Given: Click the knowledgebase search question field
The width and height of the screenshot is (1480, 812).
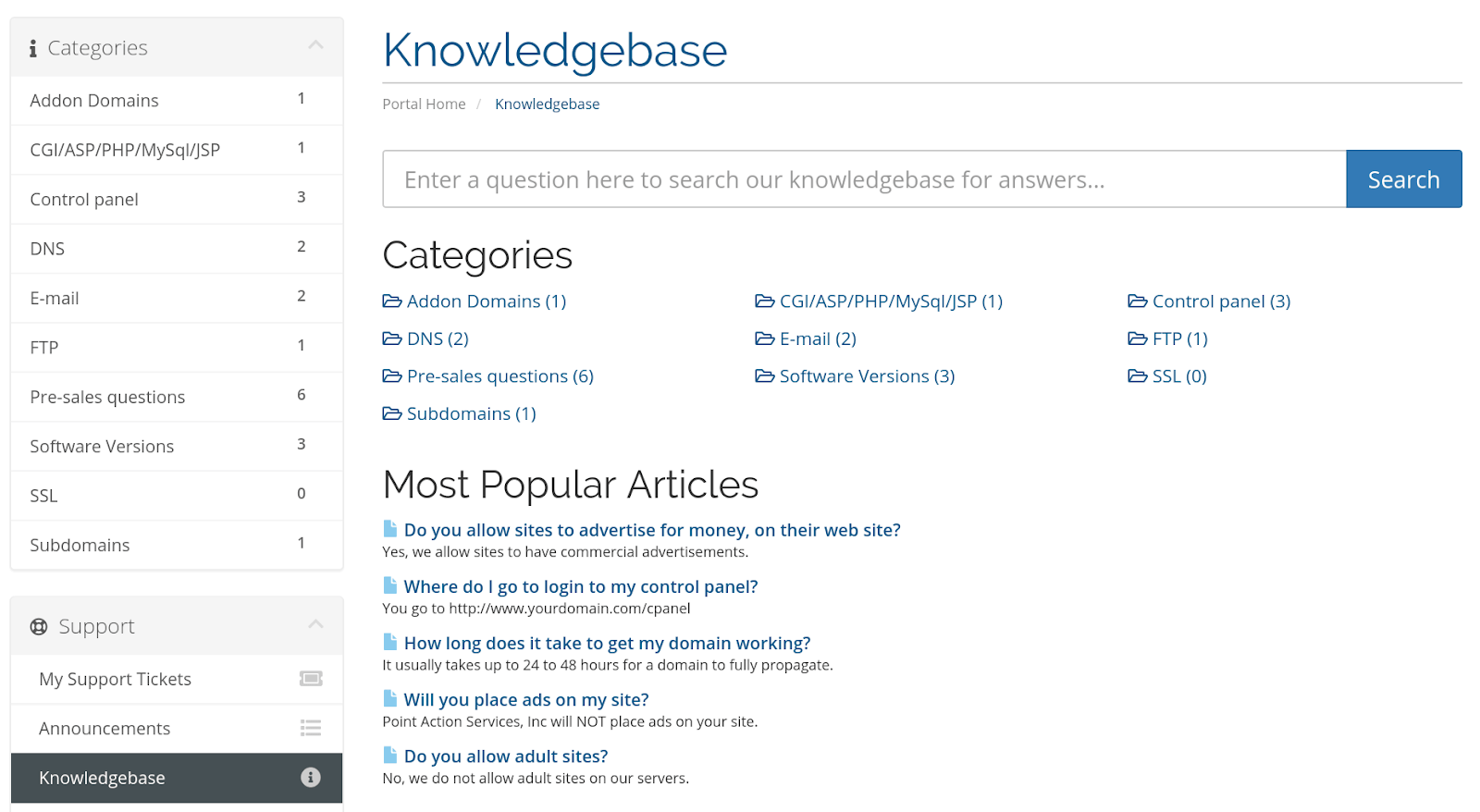Looking at the screenshot, I should click(864, 179).
